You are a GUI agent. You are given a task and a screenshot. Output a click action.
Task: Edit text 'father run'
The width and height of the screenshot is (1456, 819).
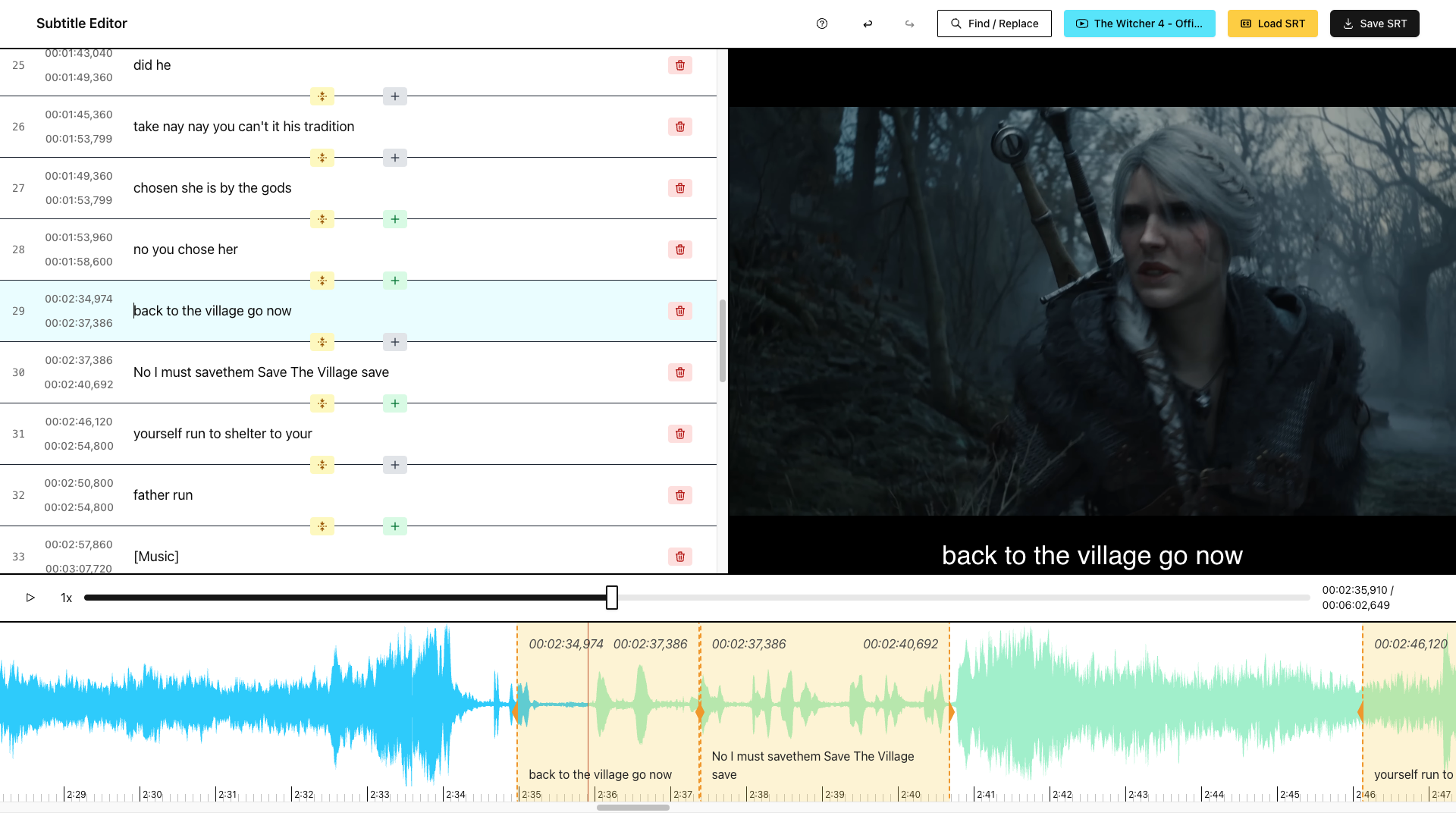163,495
